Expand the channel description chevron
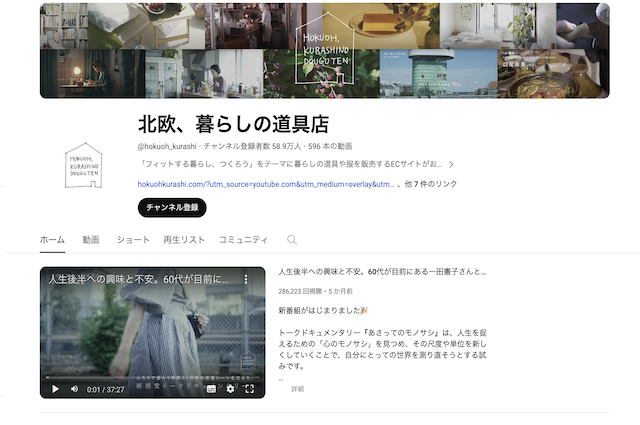This screenshot has width=640, height=425. (451, 165)
